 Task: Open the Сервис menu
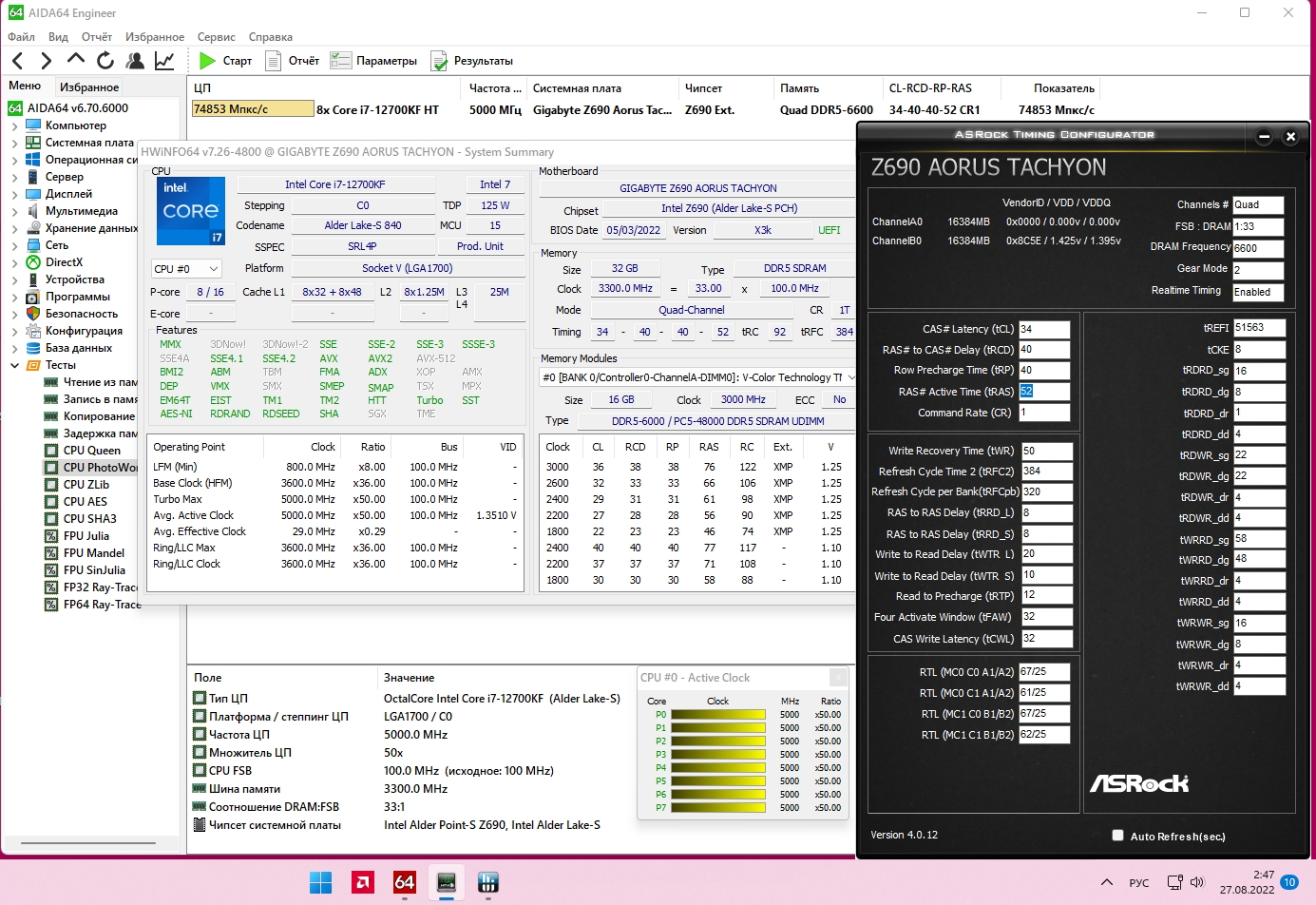[217, 37]
